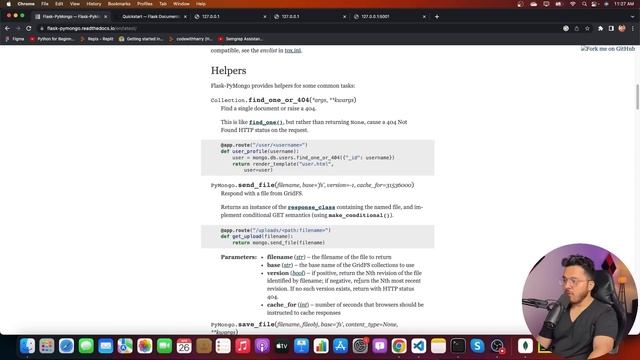
Task: Open Wi-Fi status in menu bar
Action: 573,4
